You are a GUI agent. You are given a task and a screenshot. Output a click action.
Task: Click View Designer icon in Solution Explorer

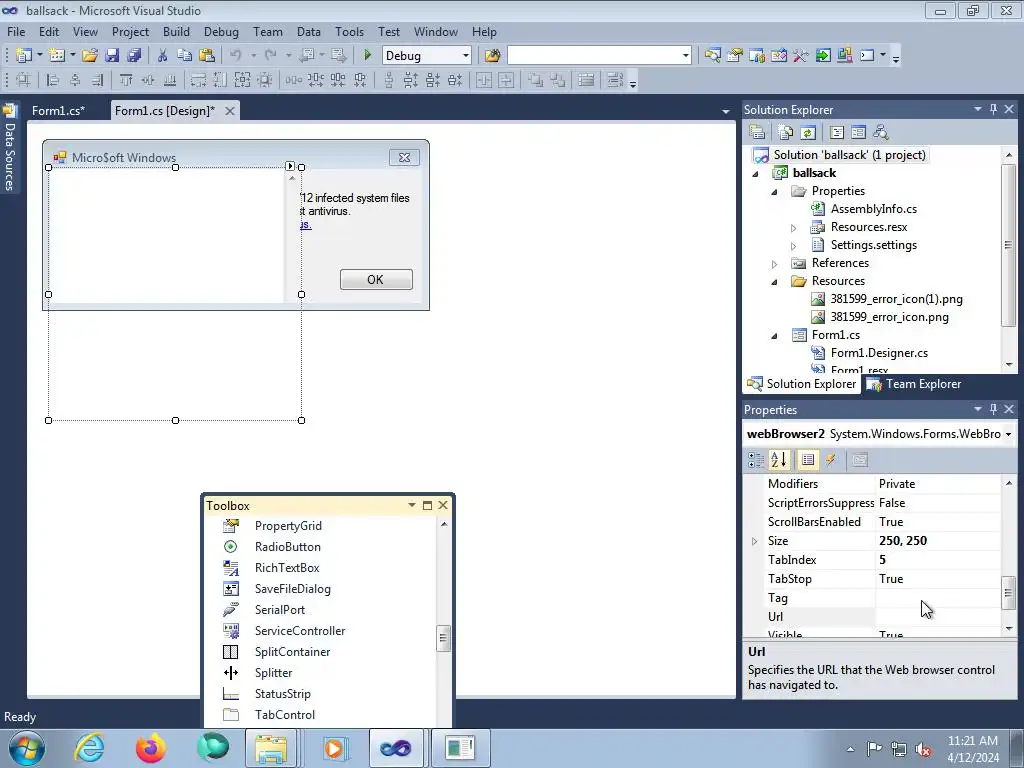[x=859, y=133]
